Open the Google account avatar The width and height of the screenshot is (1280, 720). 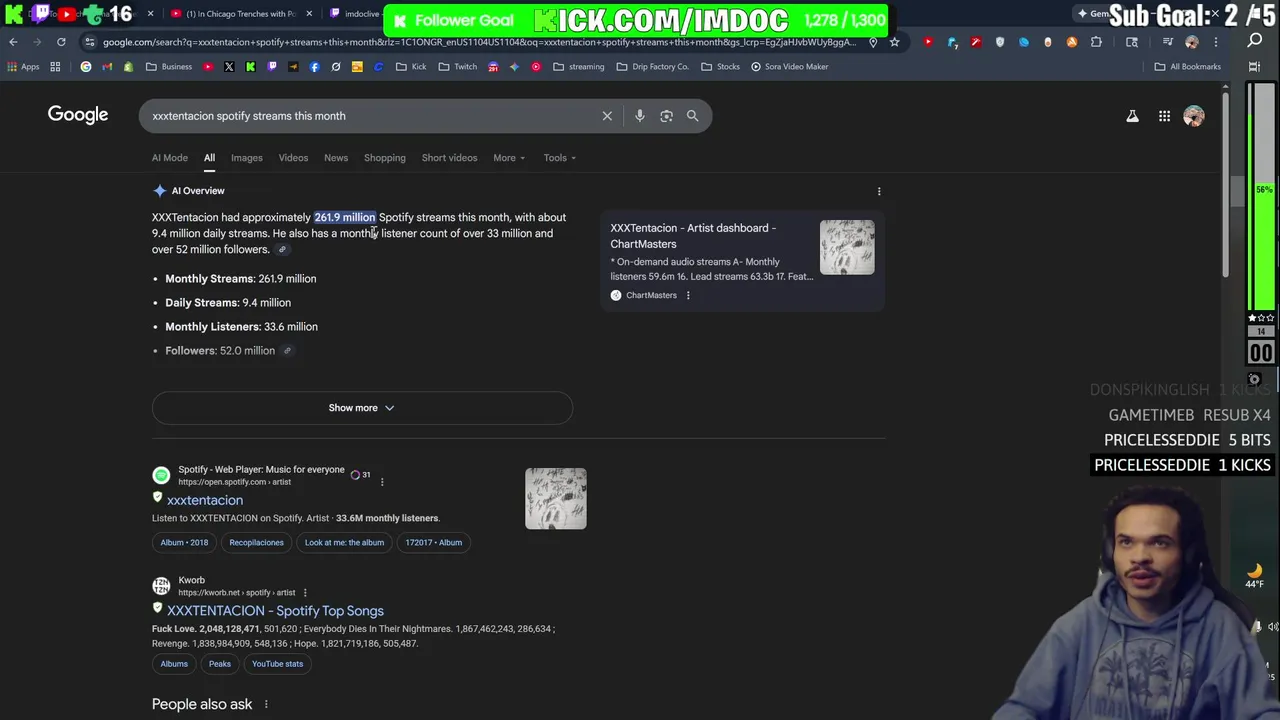pyautogui.click(x=1193, y=116)
